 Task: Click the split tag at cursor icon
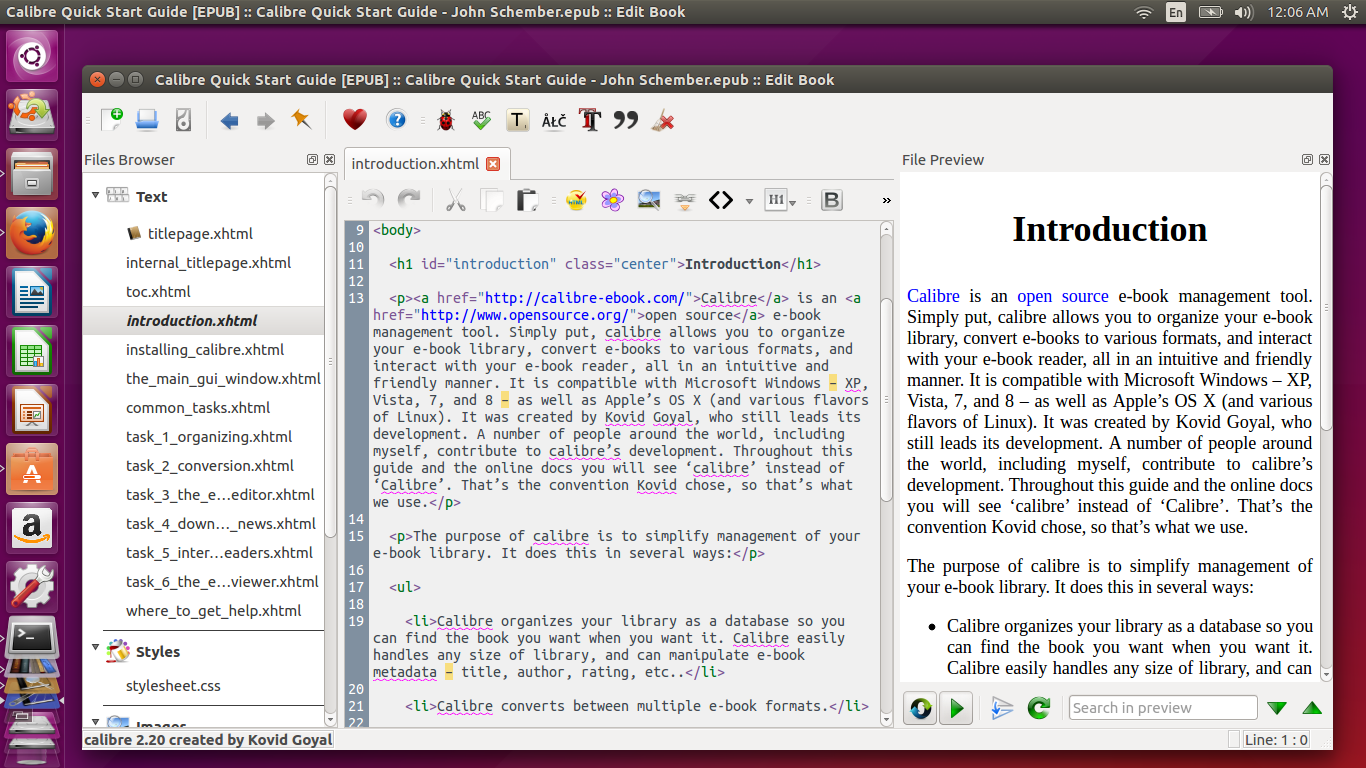tap(1002, 708)
